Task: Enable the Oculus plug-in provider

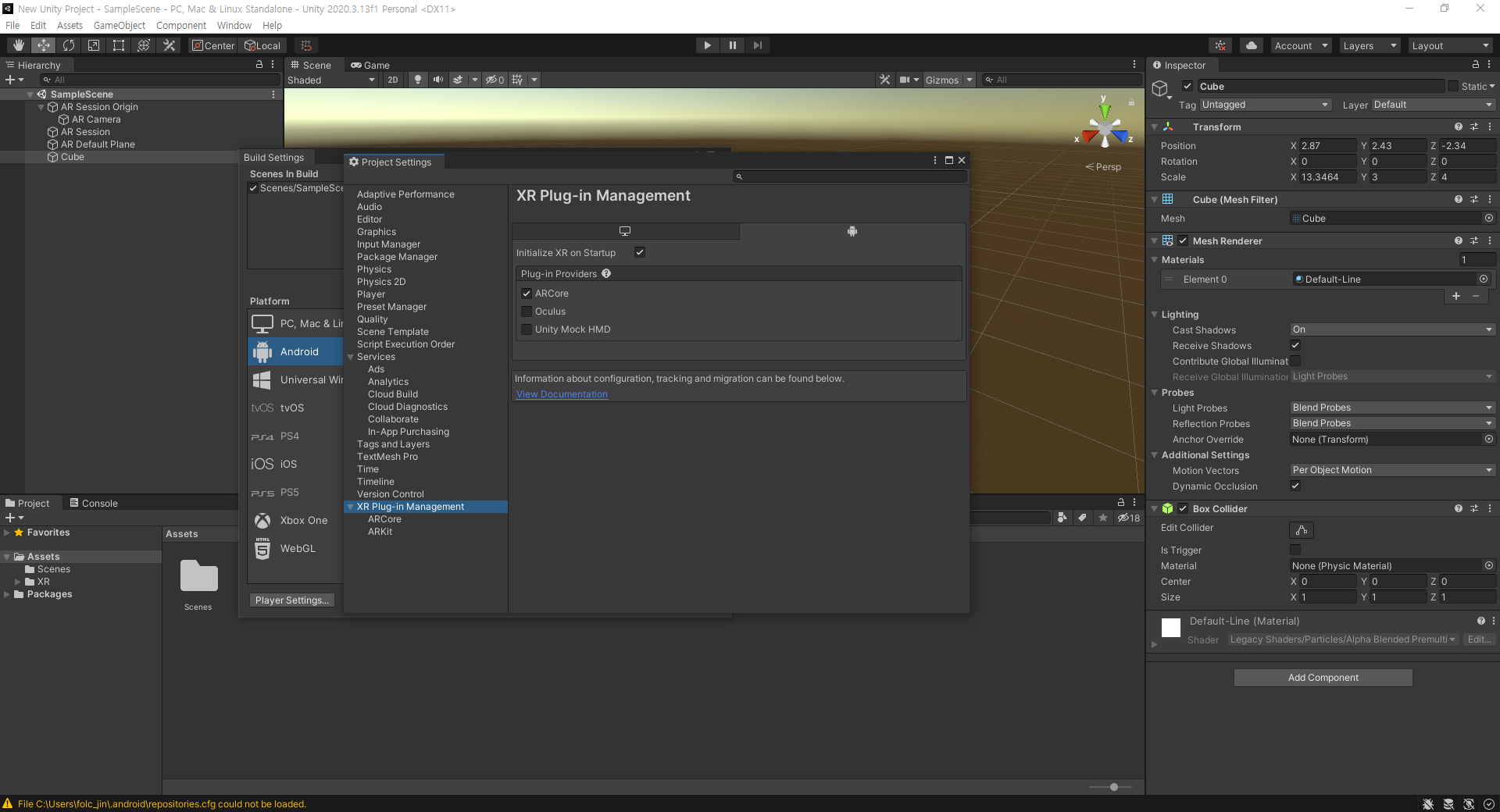Action: click(527, 312)
